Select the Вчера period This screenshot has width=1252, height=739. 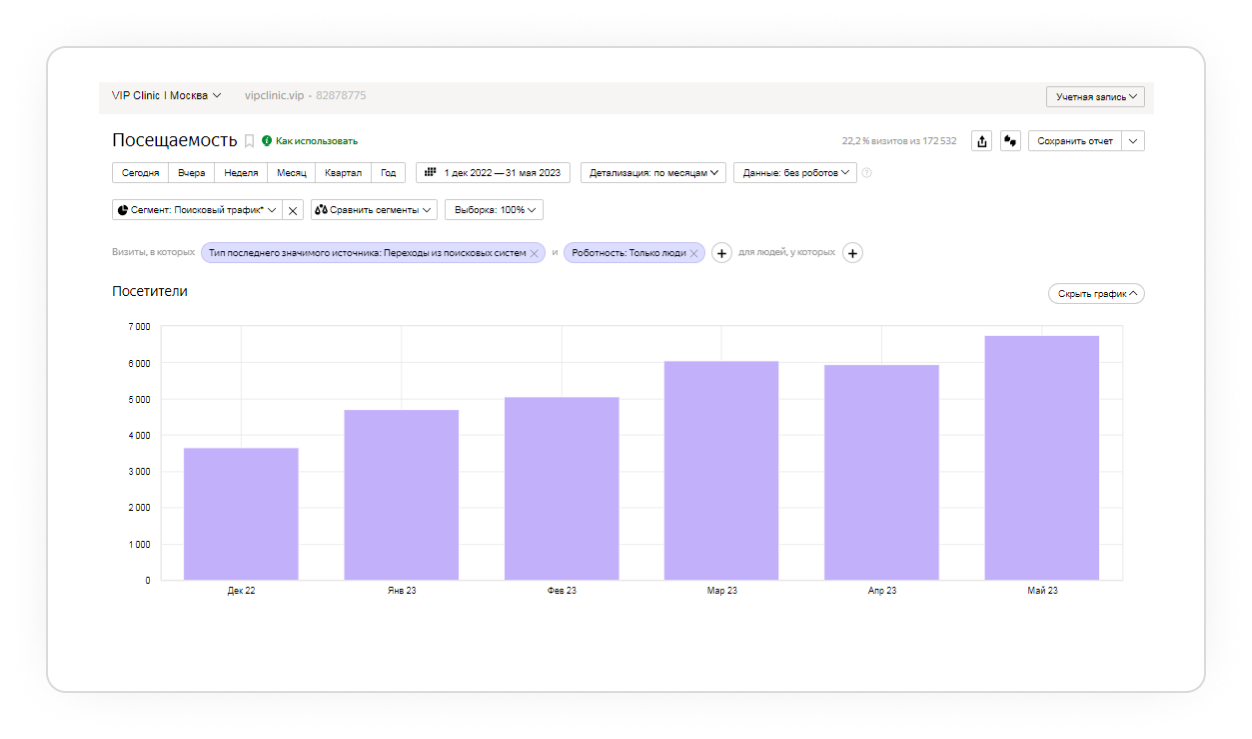tap(191, 173)
